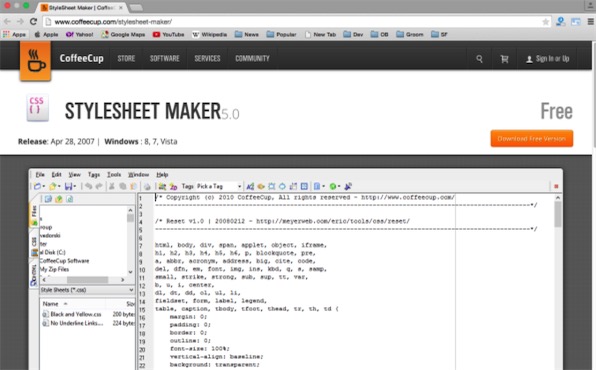Open the Popular bookmarks folder

pos(281,34)
